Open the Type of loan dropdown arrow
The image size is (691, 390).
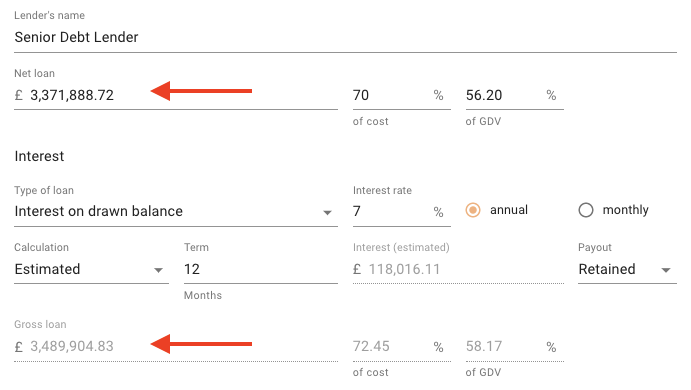point(327,212)
